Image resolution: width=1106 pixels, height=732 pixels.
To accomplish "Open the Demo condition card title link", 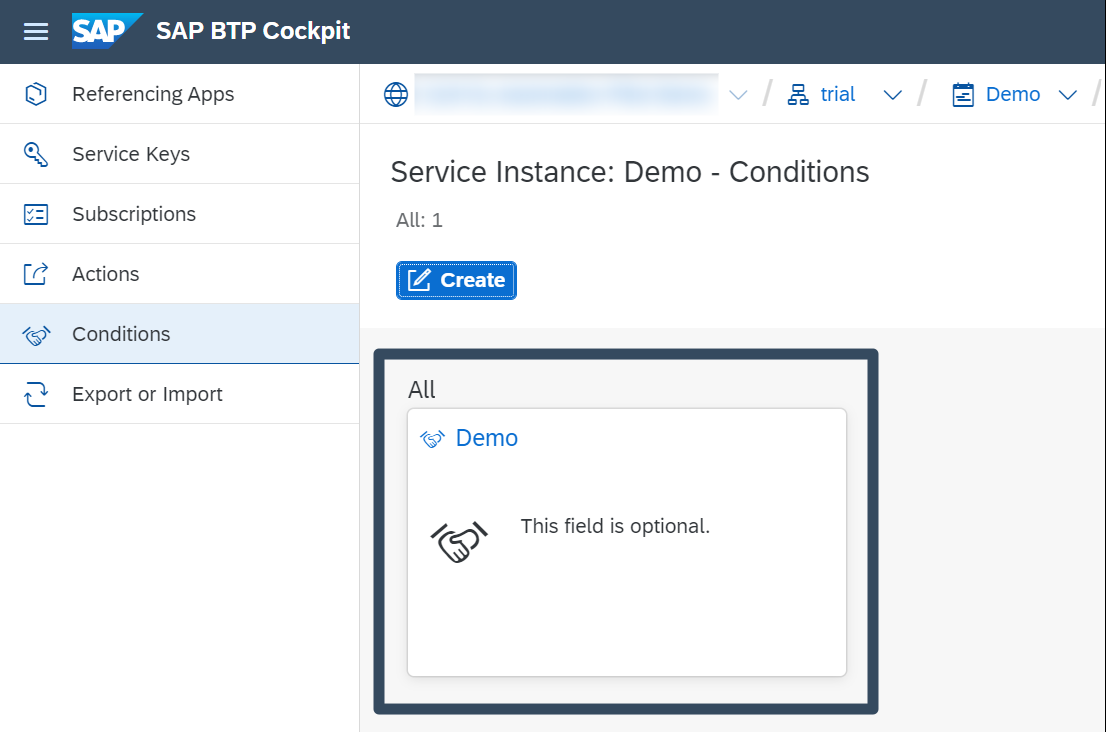I will point(487,438).
